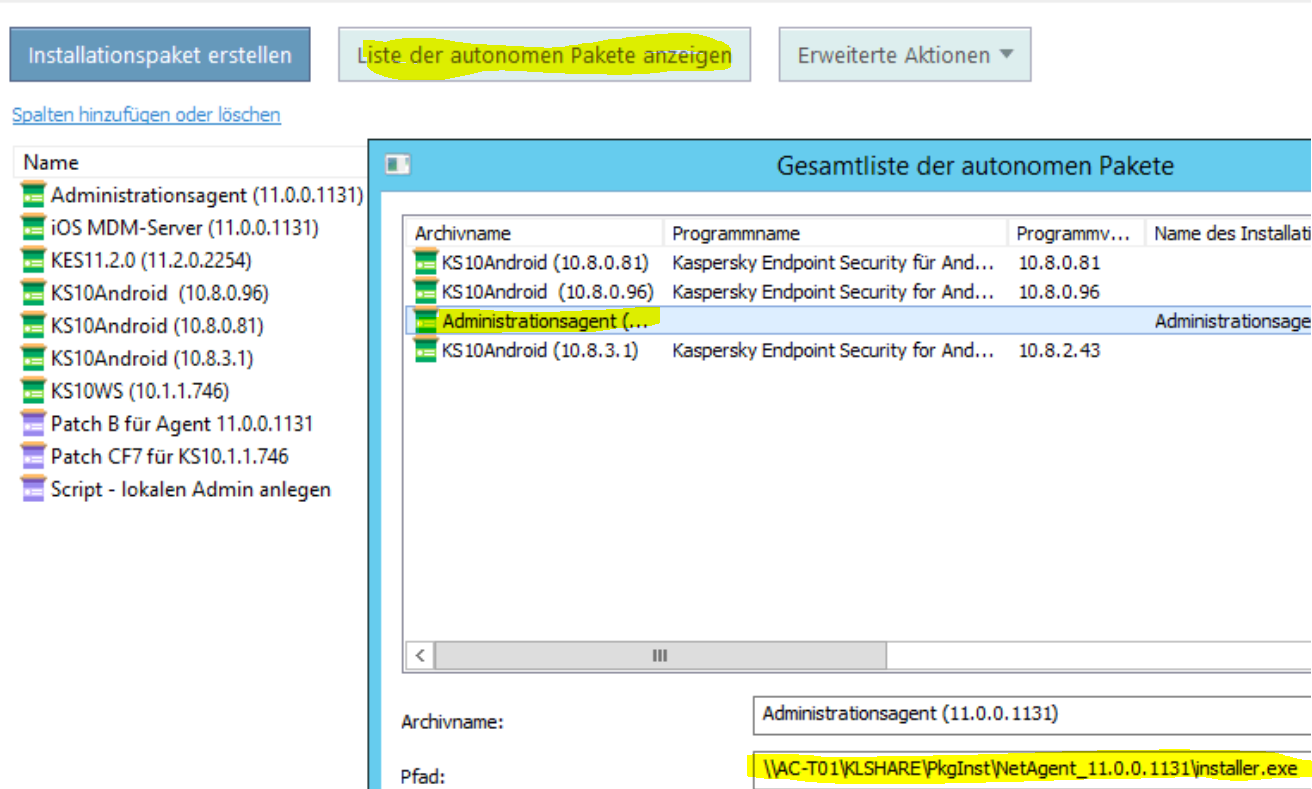Select KS10Android (10.8.3.1) archive in dialog
Screen dimensions: 1312x789
[540, 351]
